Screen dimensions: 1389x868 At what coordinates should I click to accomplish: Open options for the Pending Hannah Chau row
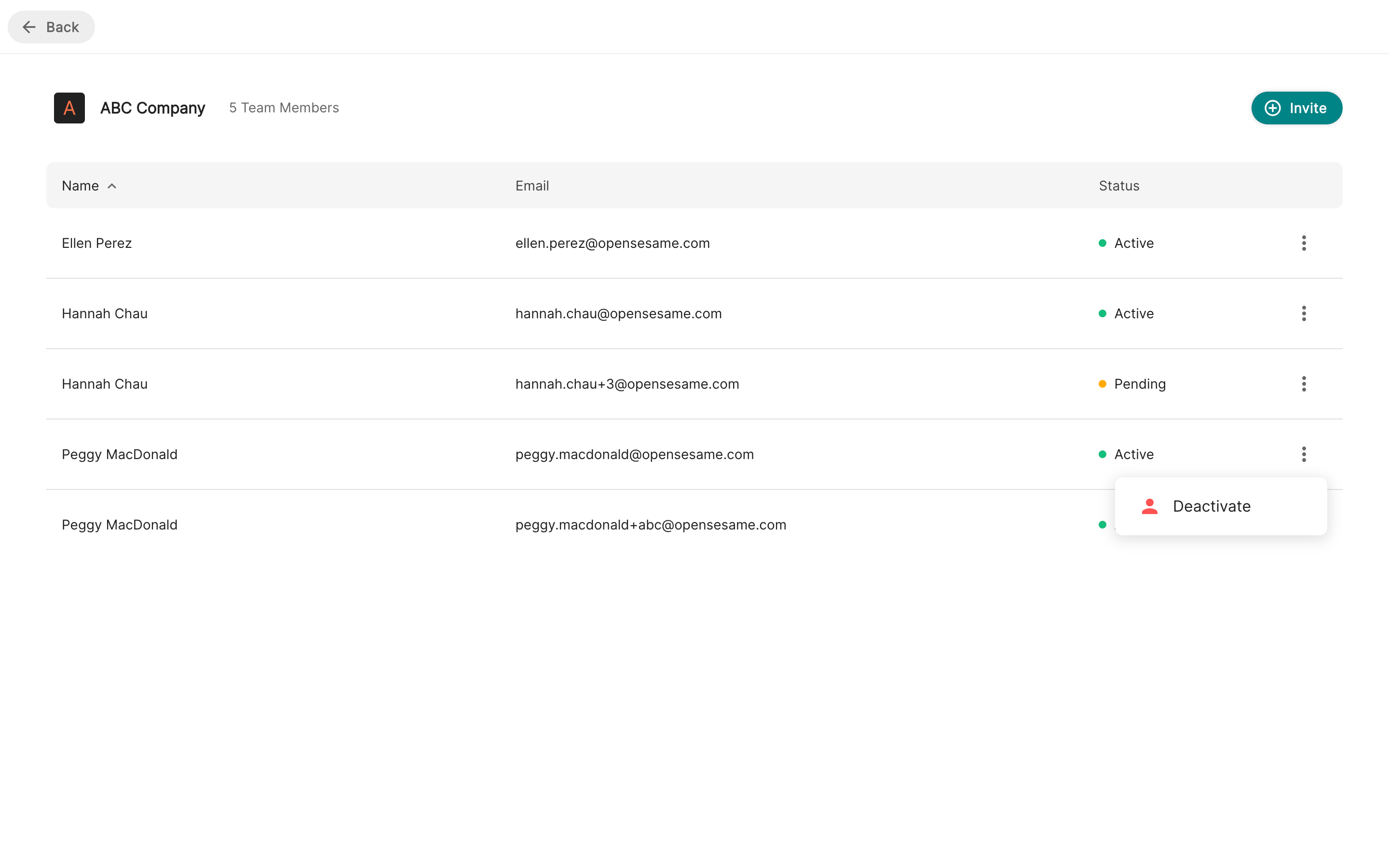1304,384
